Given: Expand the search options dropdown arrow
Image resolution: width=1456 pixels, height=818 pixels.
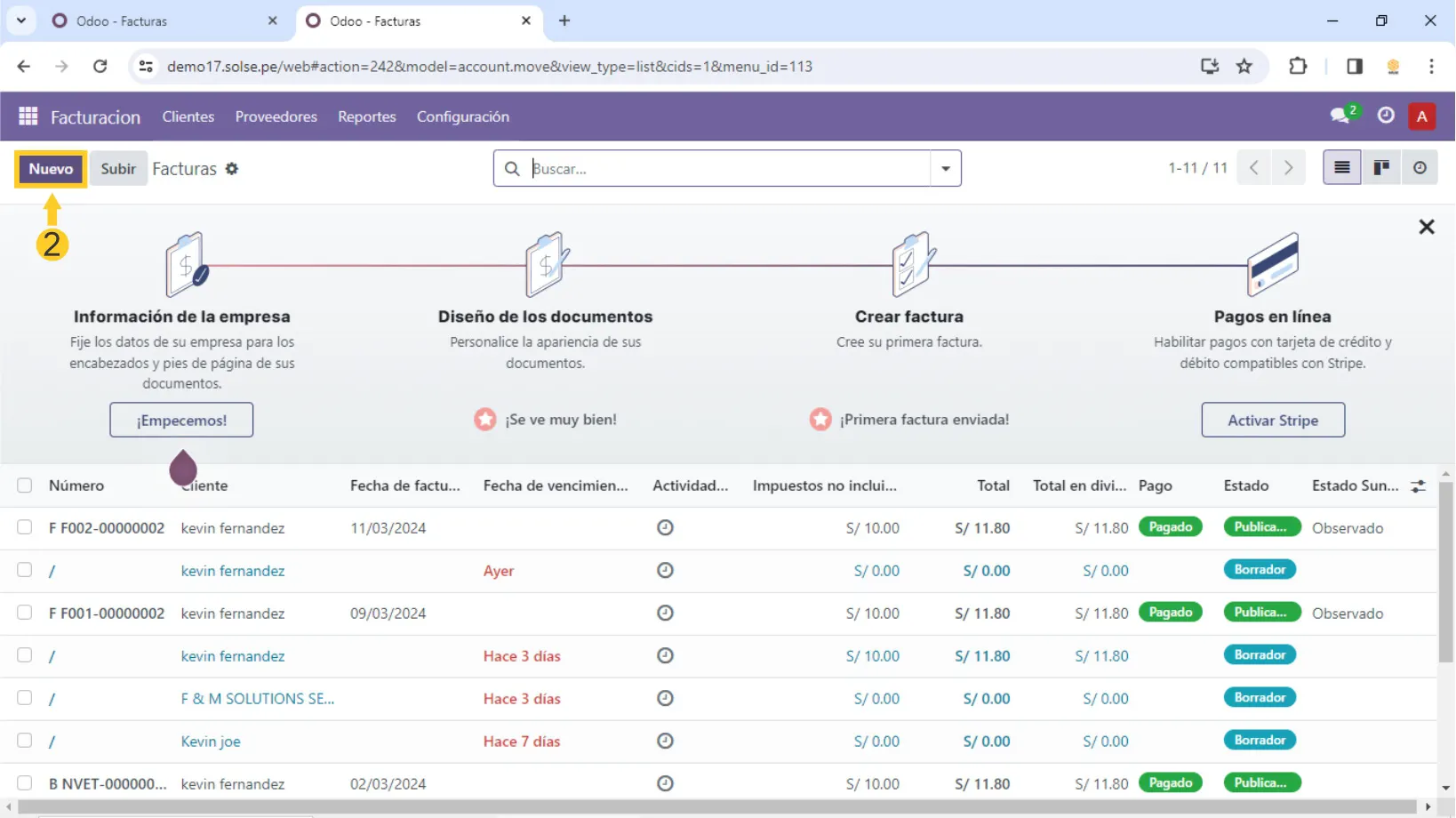Looking at the screenshot, I should tap(945, 169).
